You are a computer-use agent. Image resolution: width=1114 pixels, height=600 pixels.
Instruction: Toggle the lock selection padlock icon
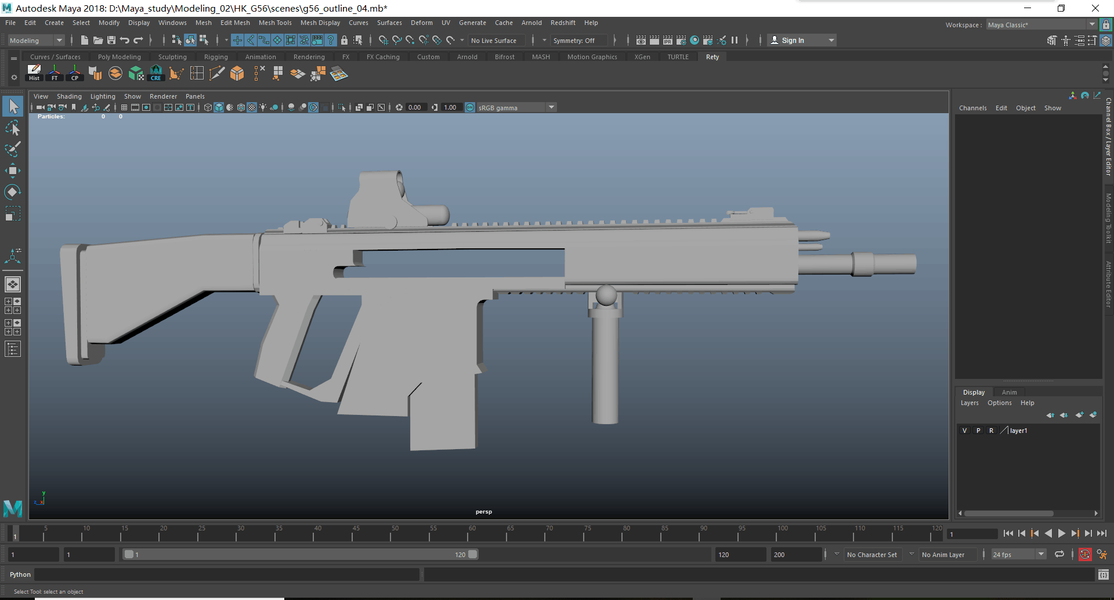click(345, 40)
